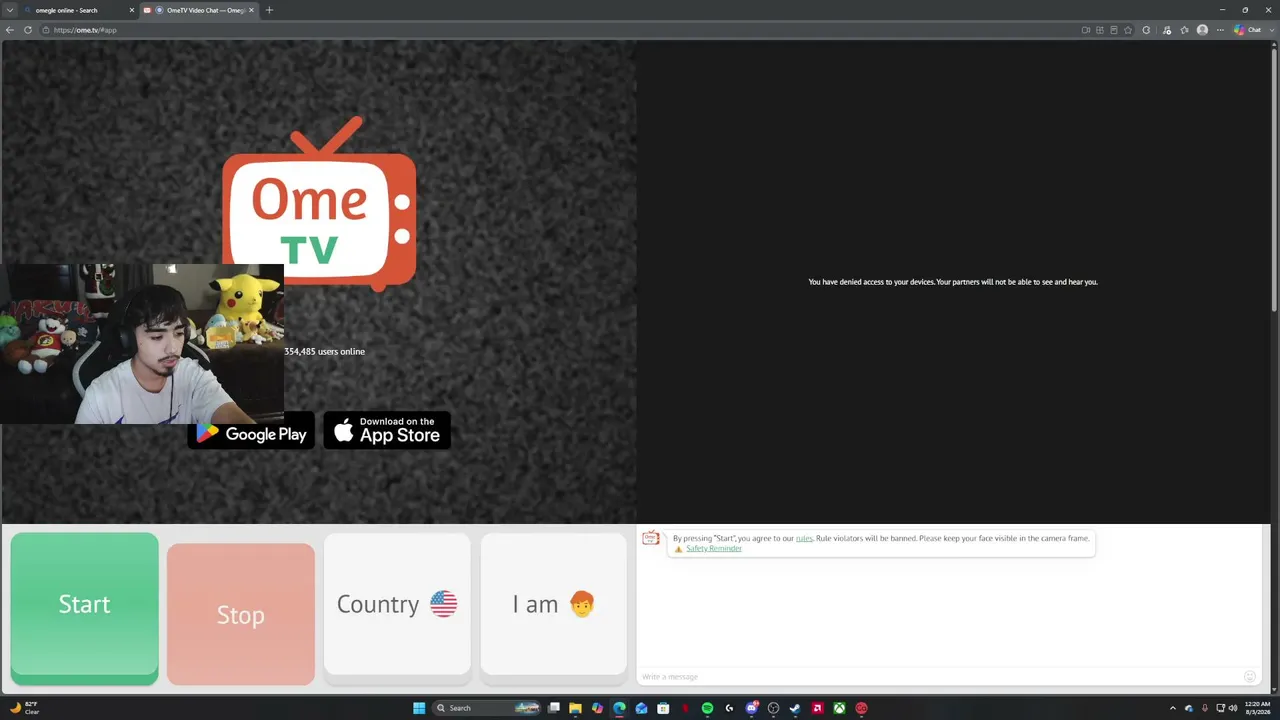Open the 'rules' link in chat notice
This screenshot has height=720, width=1280.
(x=804, y=538)
